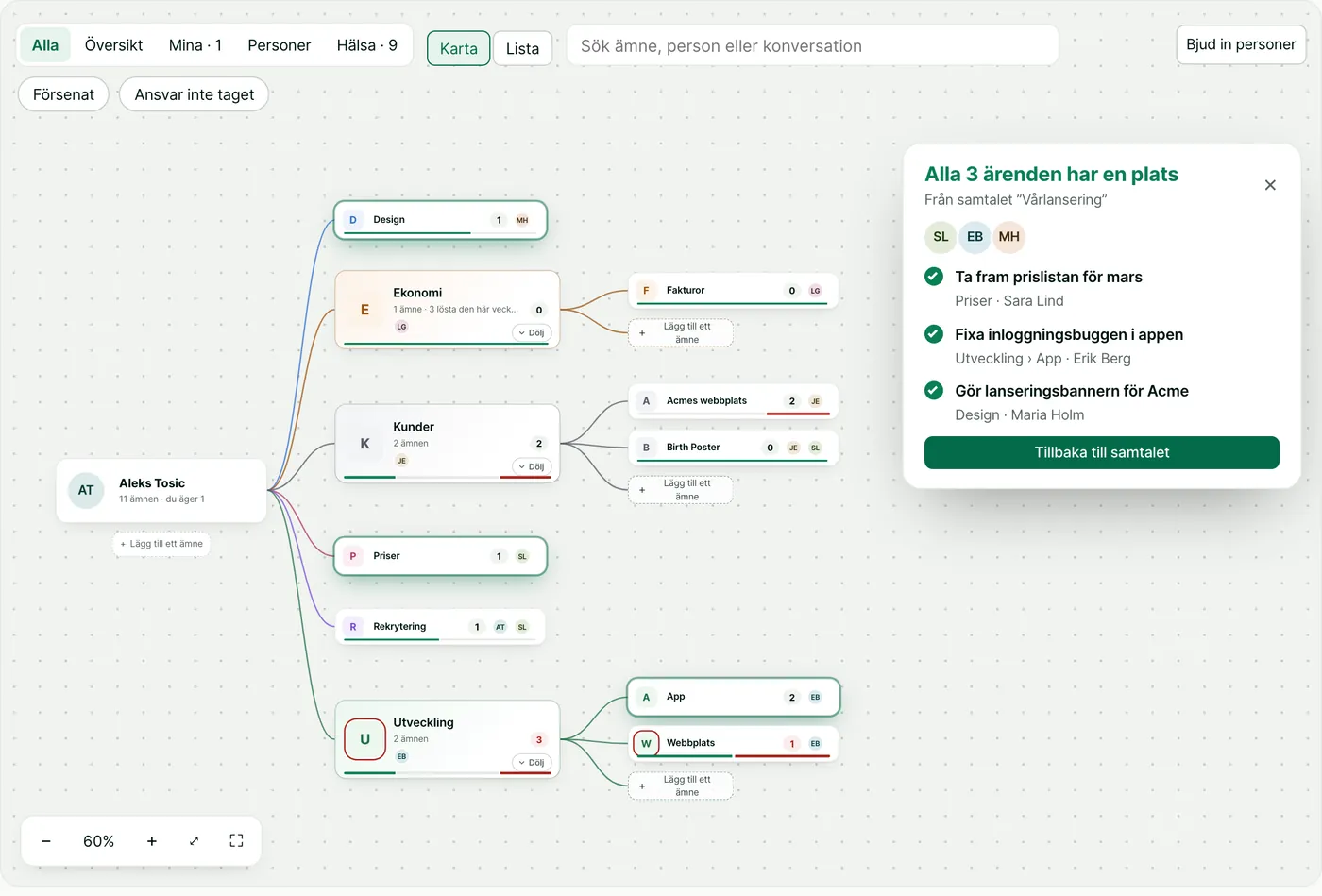1322x896 pixels.
Task: Focus the "Sök ämne, person eller konversation" field
Action: coord(812,45)
